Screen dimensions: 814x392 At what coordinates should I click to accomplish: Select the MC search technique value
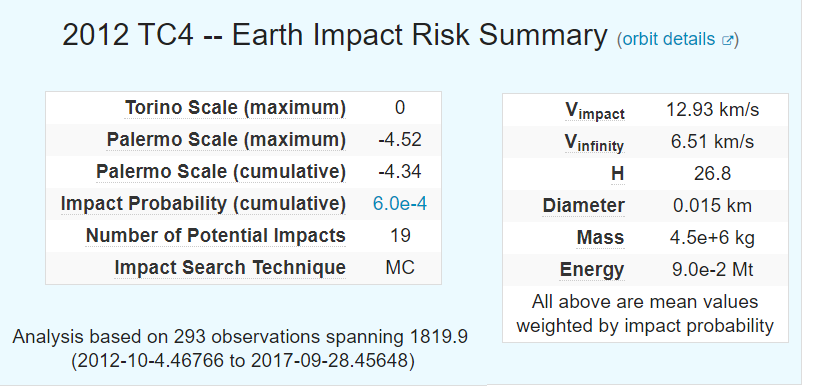point(400,268)
